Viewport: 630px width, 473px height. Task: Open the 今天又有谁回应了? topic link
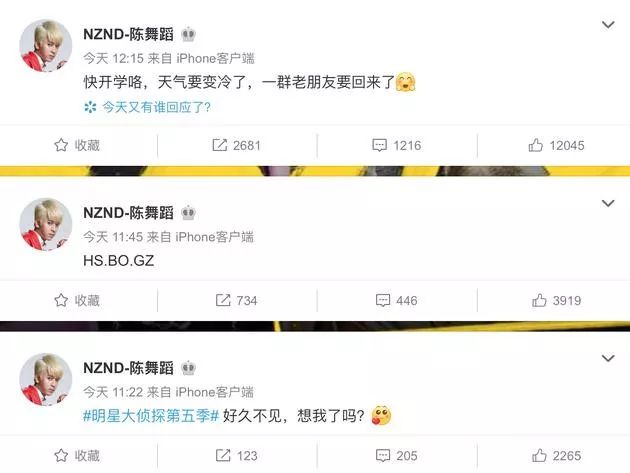point(147,107)
